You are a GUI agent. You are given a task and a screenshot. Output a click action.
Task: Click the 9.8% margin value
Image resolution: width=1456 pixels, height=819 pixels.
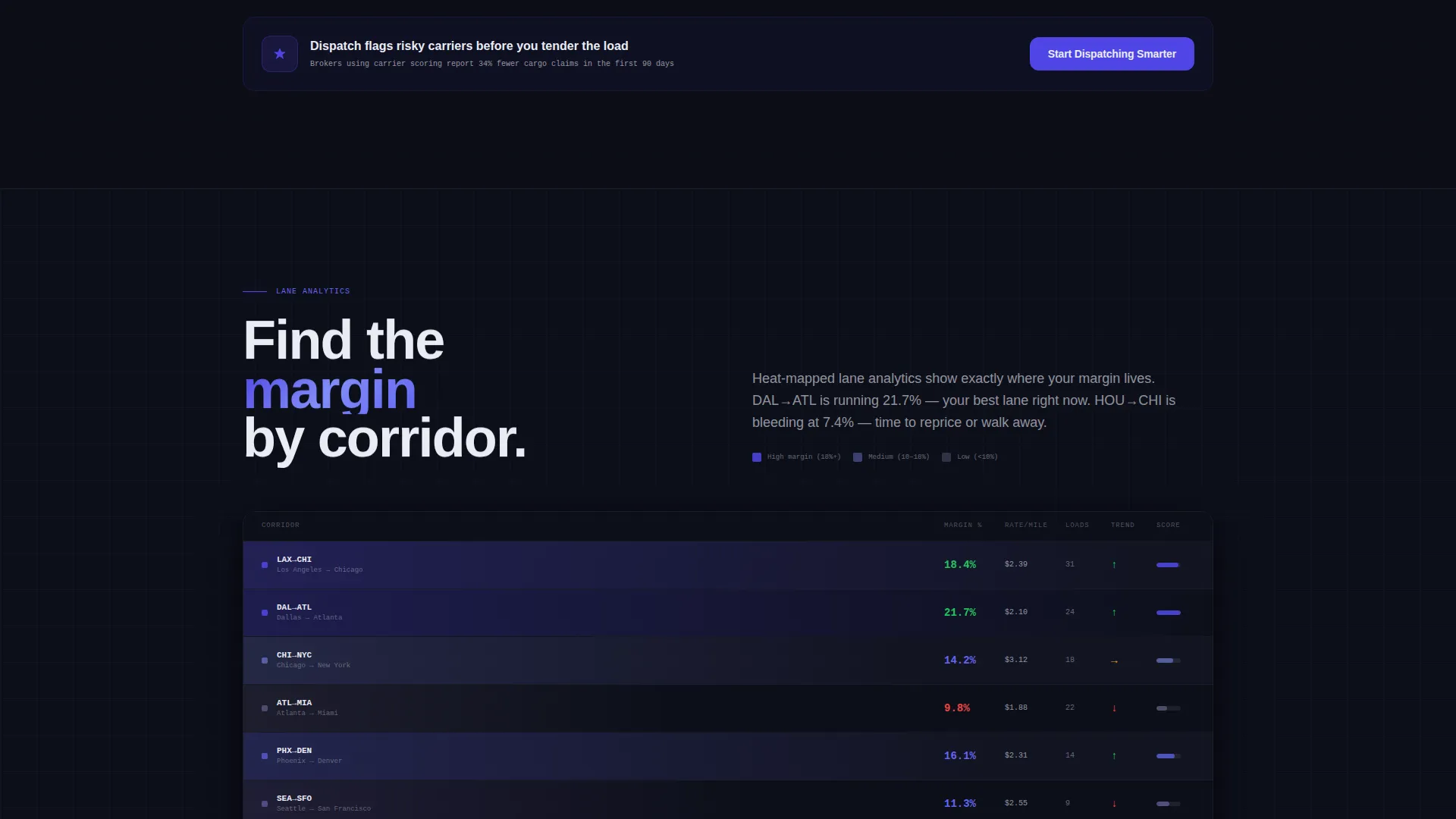[x=957, y=708]
